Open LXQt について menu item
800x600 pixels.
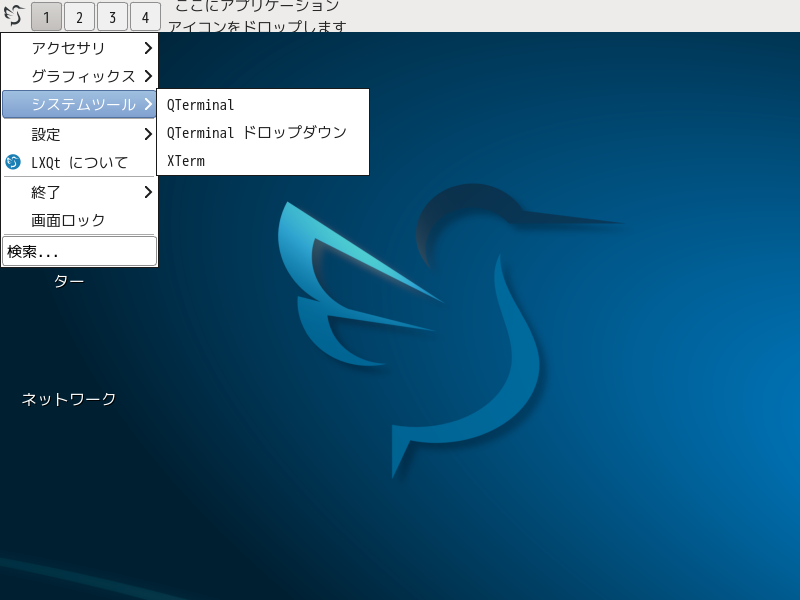tap(79, 163)
